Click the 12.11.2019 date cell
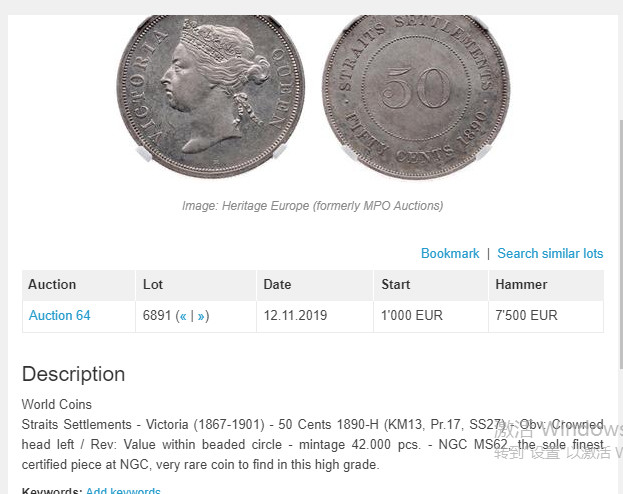Screen dimensions: 623x494 click(315, 316)
